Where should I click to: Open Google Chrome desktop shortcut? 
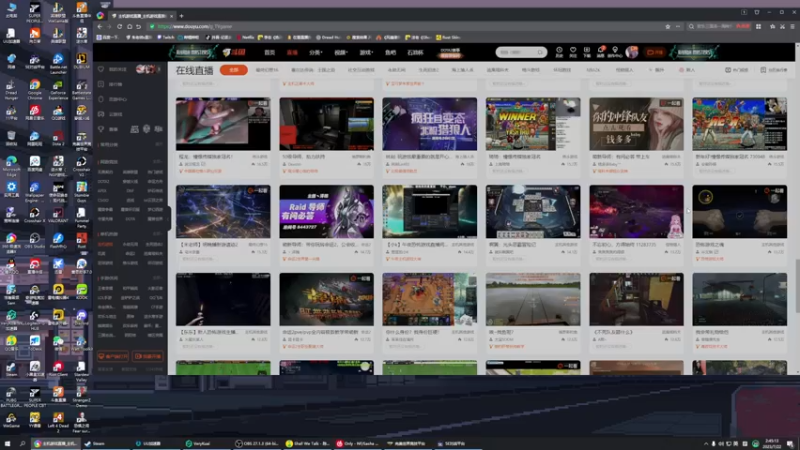click(34, 88)
